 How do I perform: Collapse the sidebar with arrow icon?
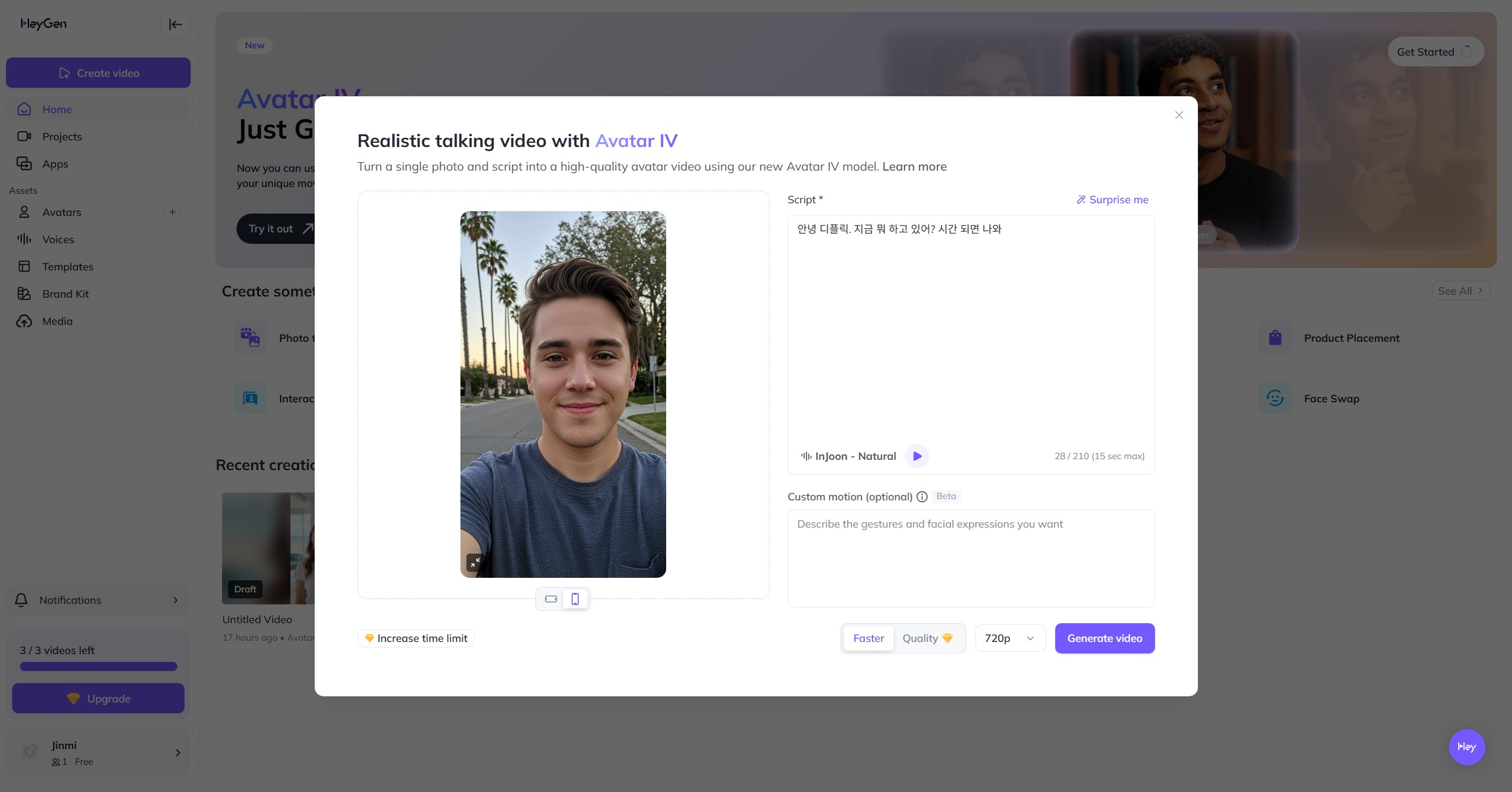click(x=175, y=24)
